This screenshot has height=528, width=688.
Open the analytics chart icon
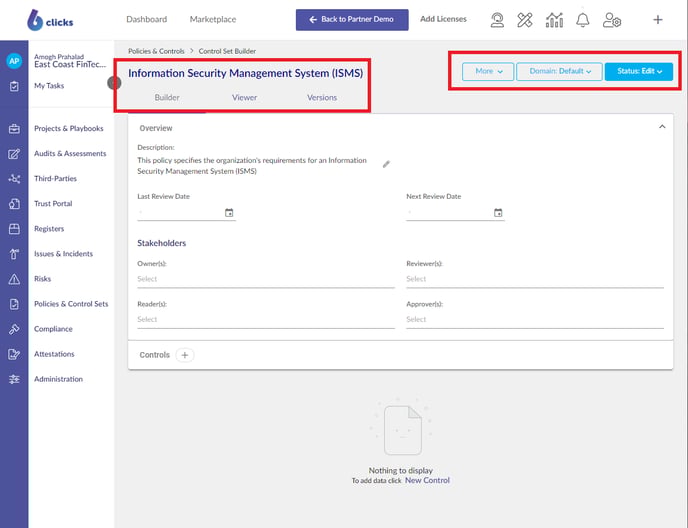click(x=554, y=20)
